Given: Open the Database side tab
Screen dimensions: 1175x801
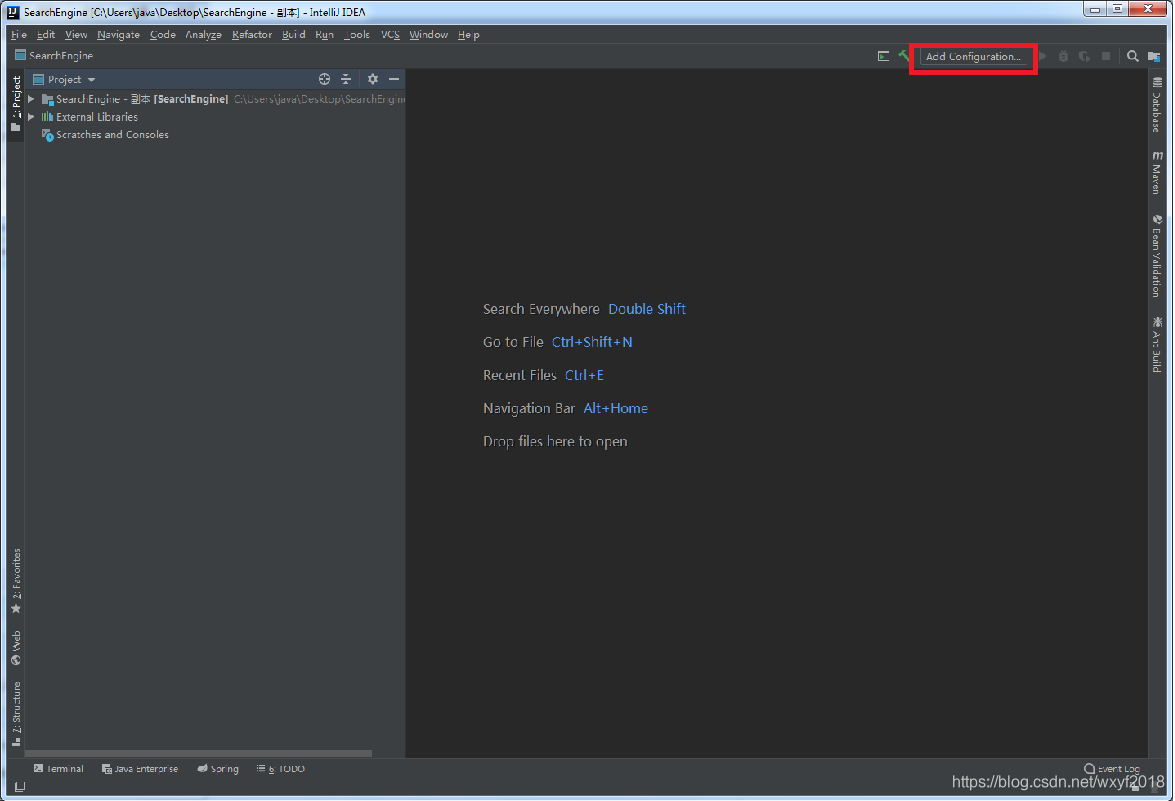Looking at the screenshot, I should click(x=1157, y=104).
